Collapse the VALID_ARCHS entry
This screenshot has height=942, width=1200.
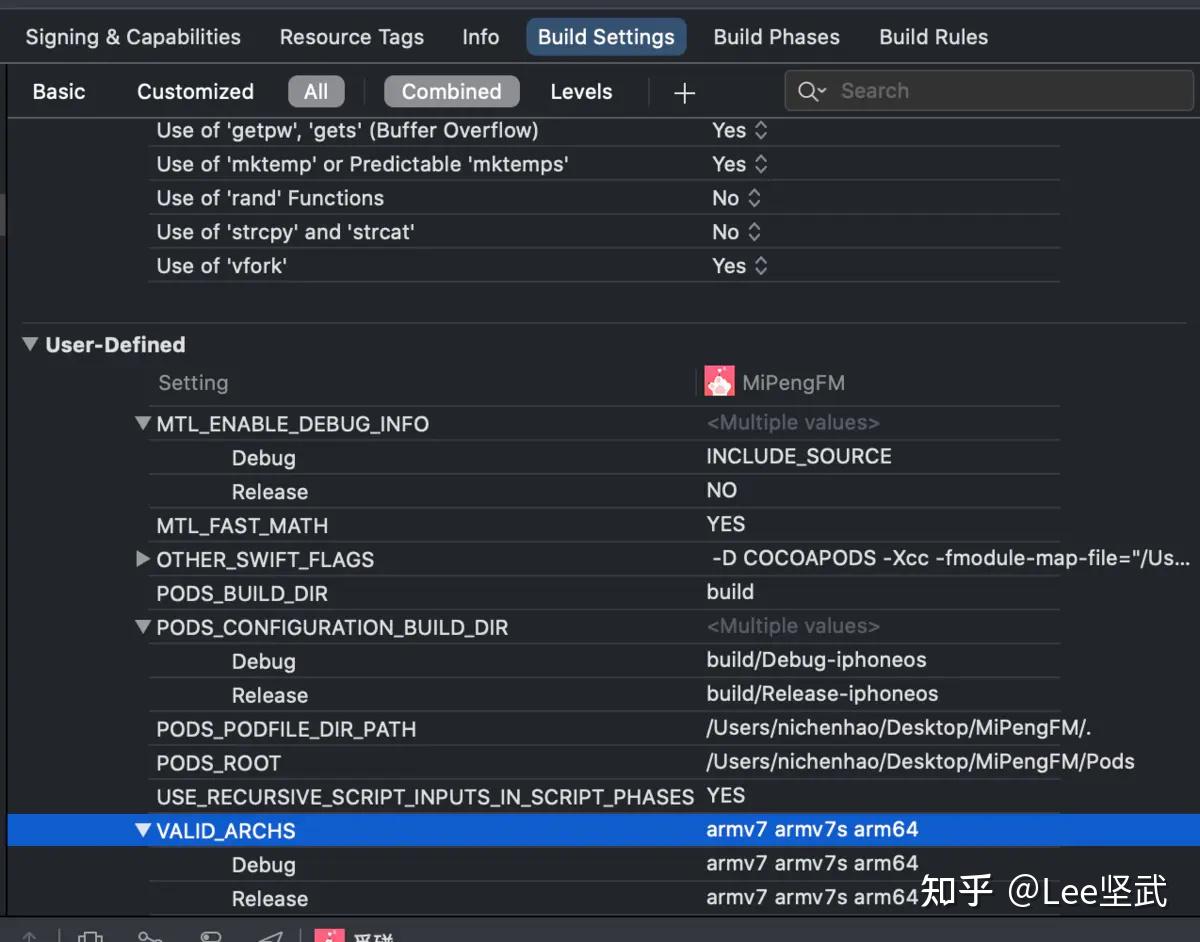point(143,829)
